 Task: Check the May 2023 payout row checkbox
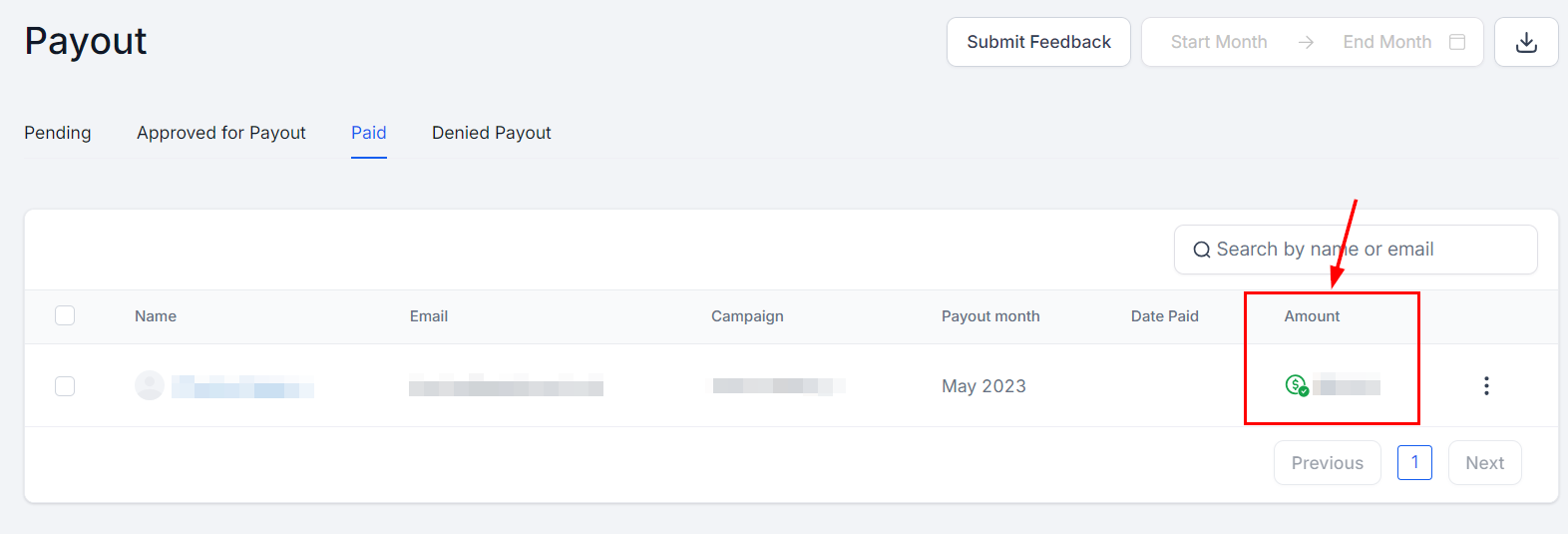[x=65, y=386]
